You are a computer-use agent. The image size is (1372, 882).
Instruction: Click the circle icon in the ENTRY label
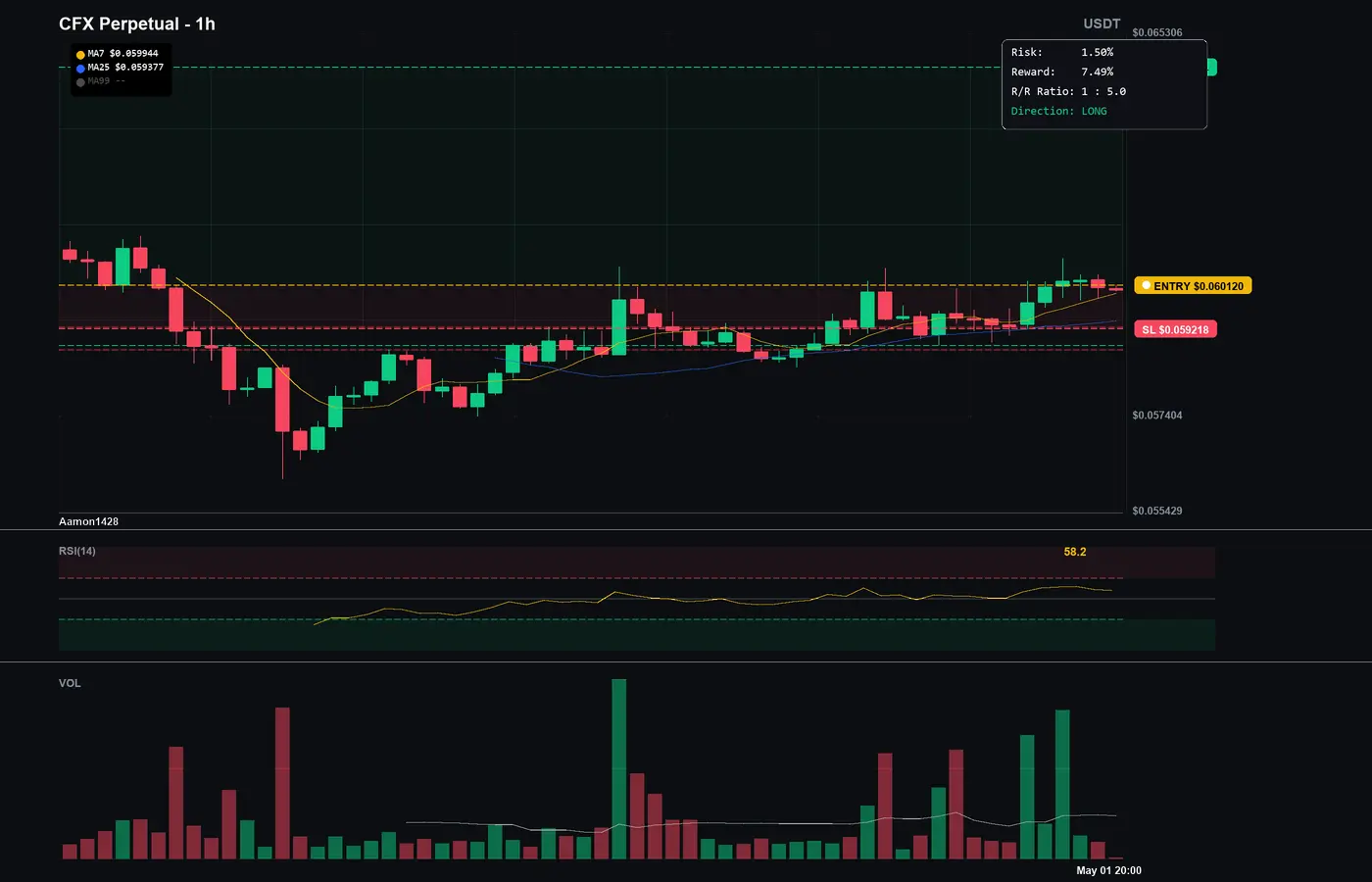pos(1147,286)
